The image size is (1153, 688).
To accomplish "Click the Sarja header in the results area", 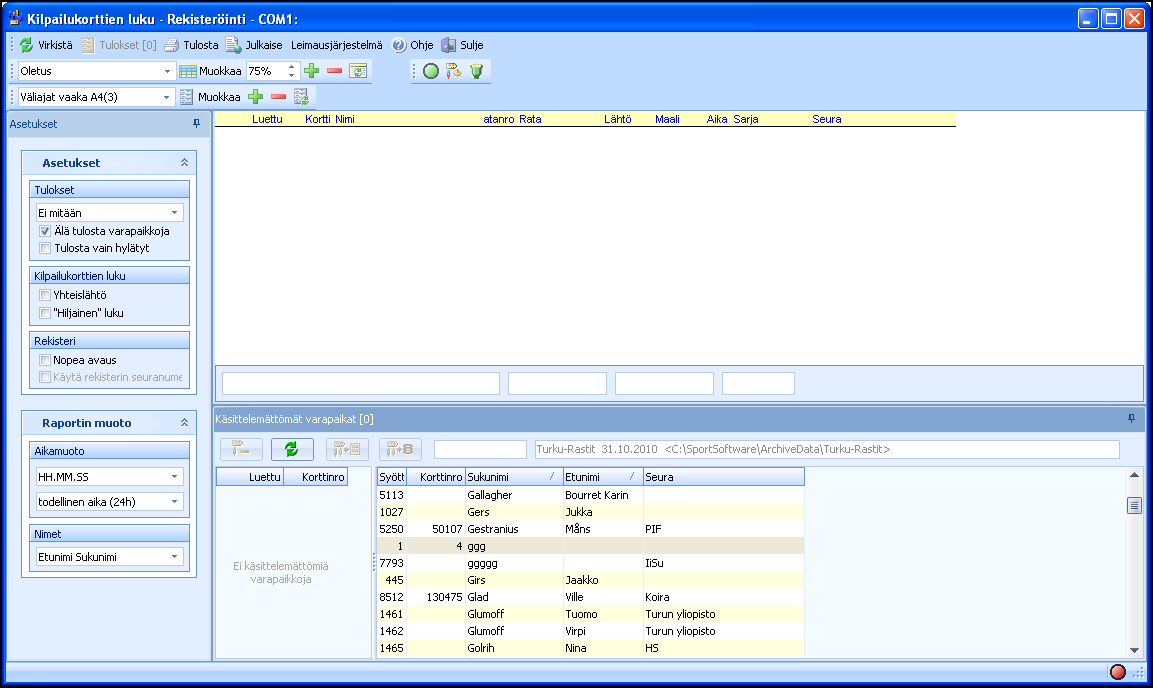I will [746, 119].
